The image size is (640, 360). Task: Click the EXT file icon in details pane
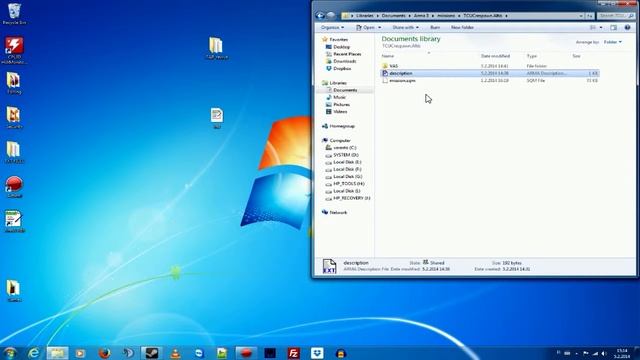329,266
